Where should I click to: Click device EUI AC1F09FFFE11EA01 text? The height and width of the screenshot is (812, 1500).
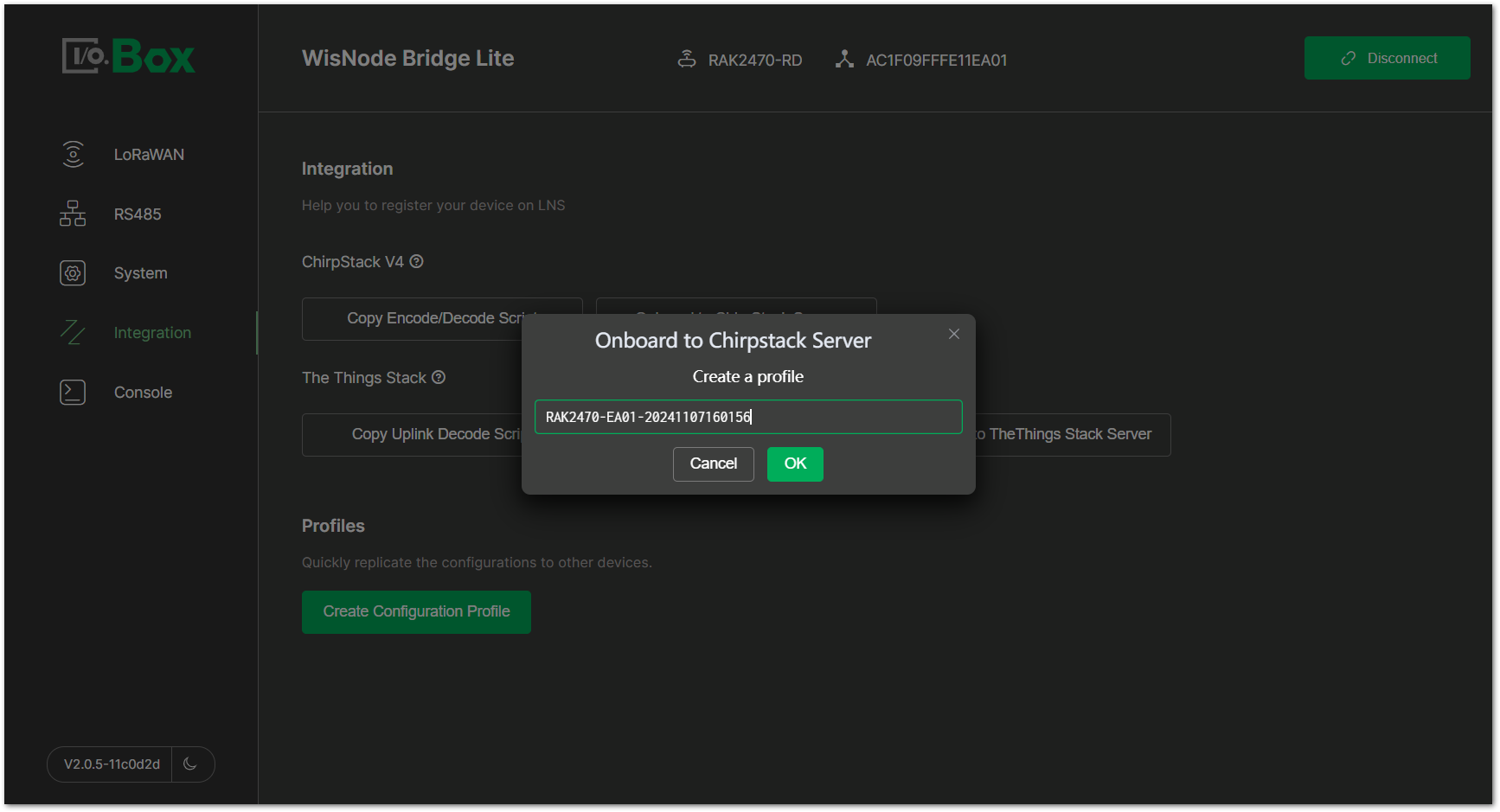tap(937, 61)
